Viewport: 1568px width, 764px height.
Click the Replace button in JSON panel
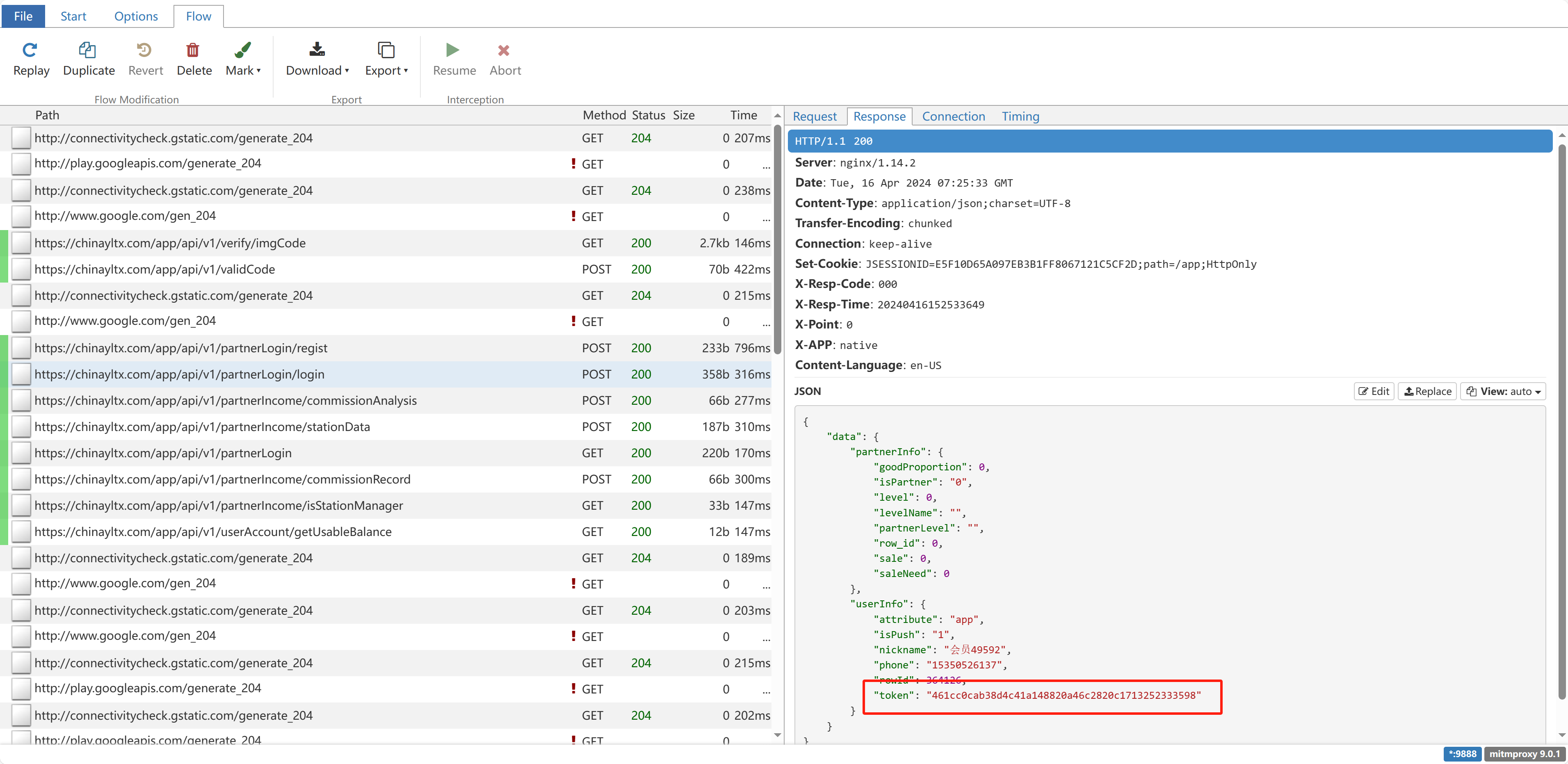pos(1427,392)
